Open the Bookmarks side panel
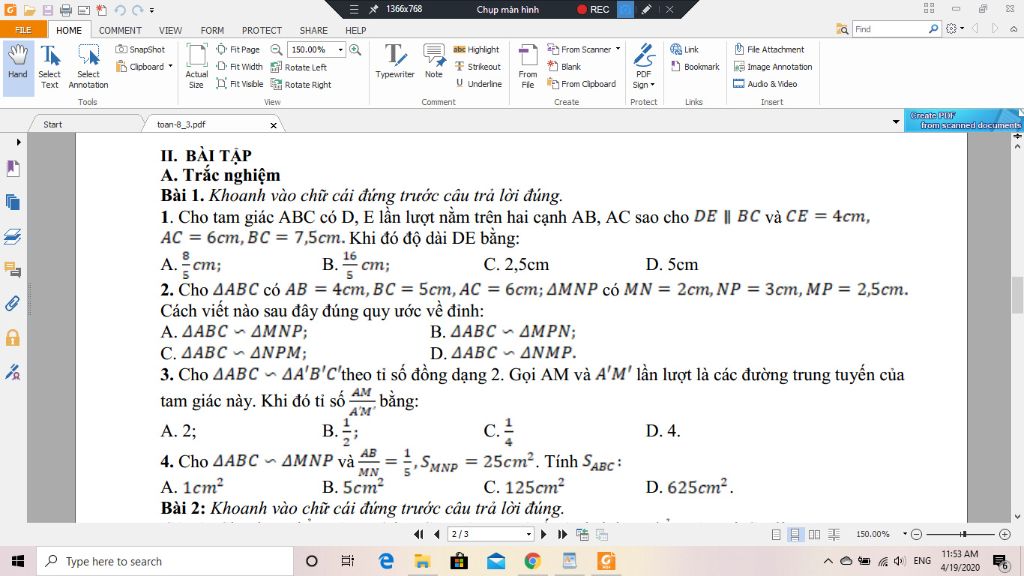The width and height of the screenshot is (1024, 576). point(12,168)
